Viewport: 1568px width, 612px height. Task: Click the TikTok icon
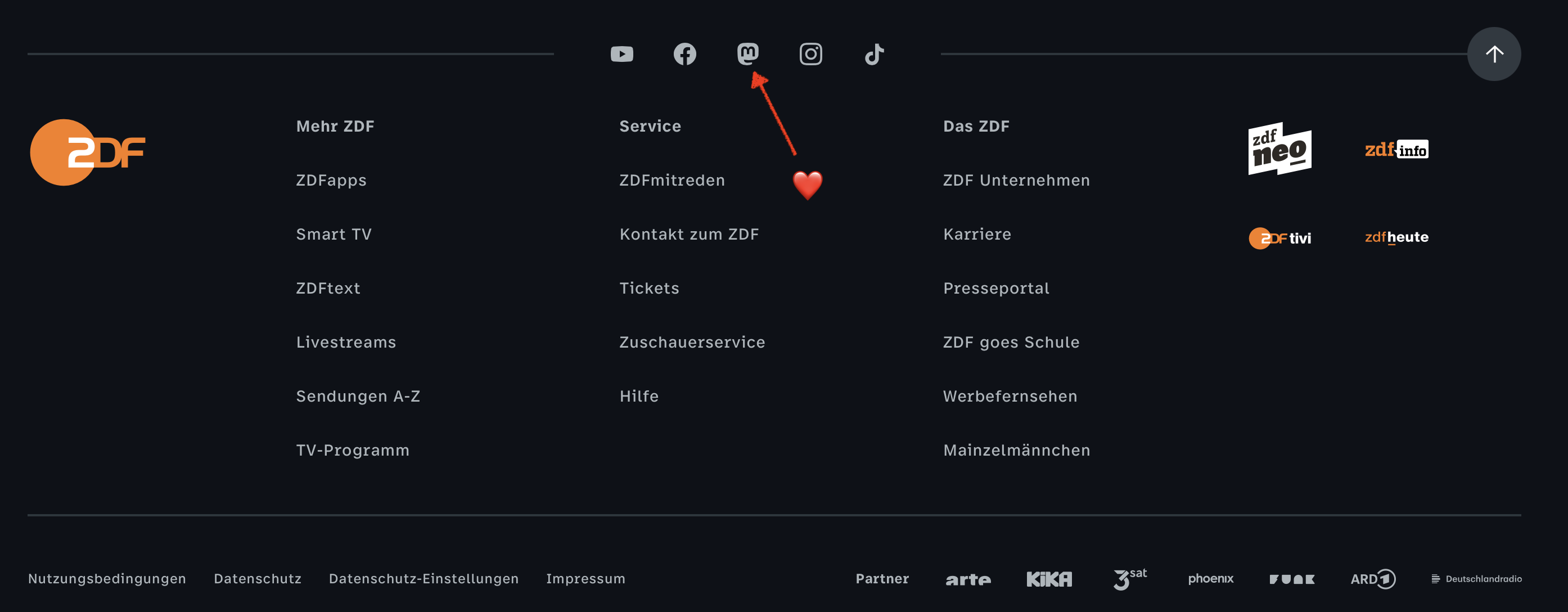pos(874,54)
